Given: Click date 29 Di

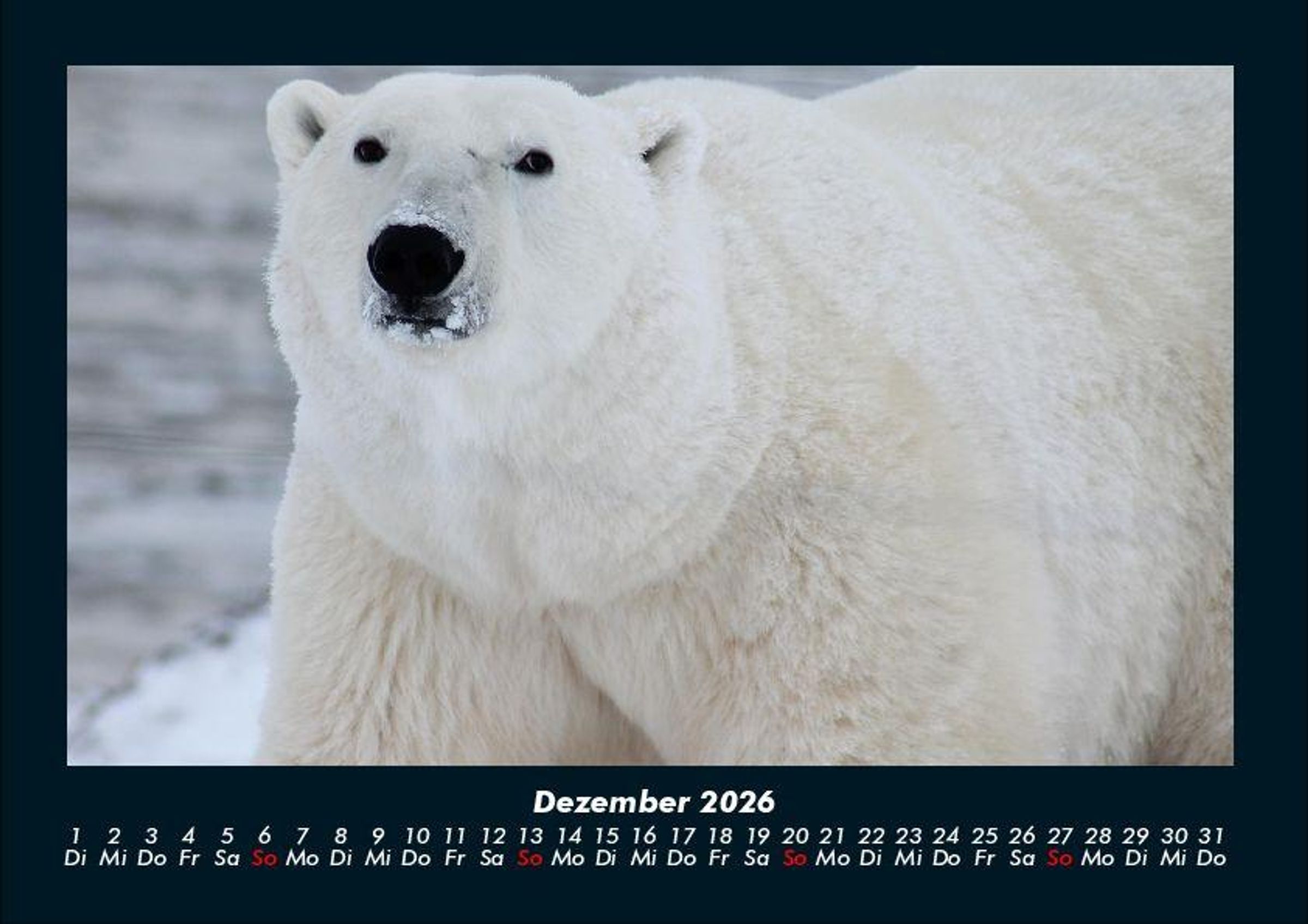Looking at the screenshot, I should pyautogui.click(x=1136, y=847).
